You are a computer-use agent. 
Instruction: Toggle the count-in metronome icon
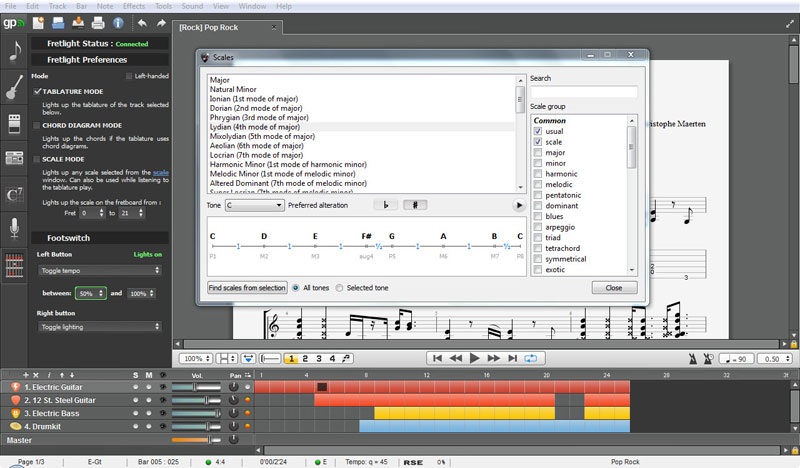pos(708,359)
